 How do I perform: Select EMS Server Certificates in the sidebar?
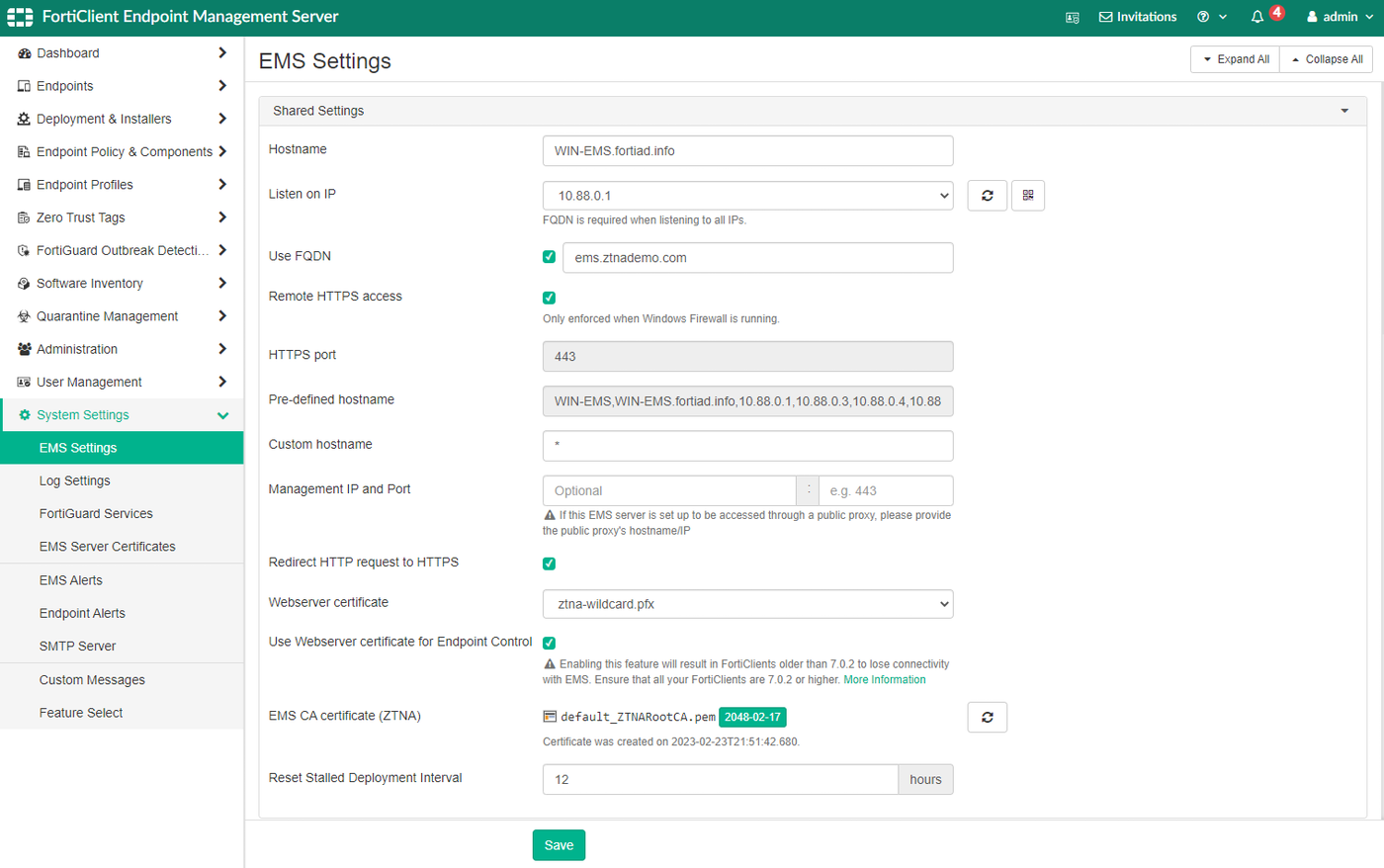click(109, 546)
